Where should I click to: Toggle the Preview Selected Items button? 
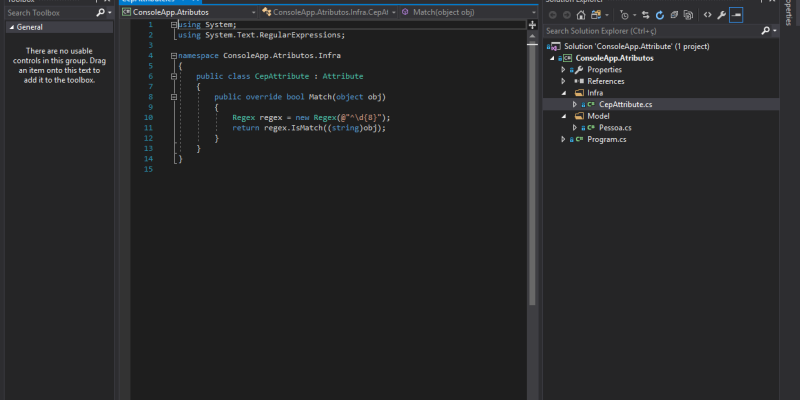coord(736,15)
